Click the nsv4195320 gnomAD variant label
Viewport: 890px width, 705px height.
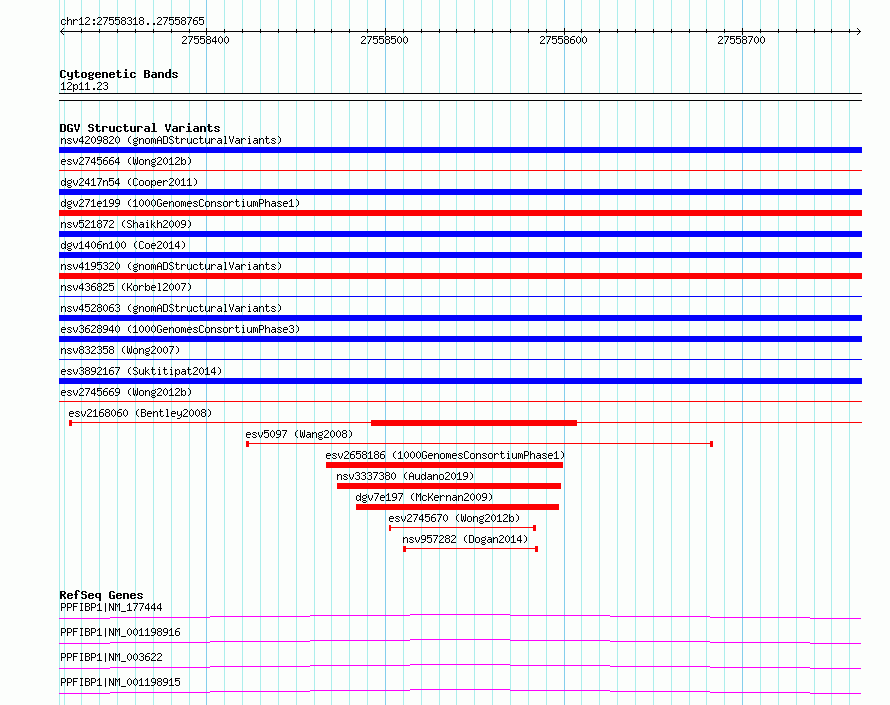(171, 266)
